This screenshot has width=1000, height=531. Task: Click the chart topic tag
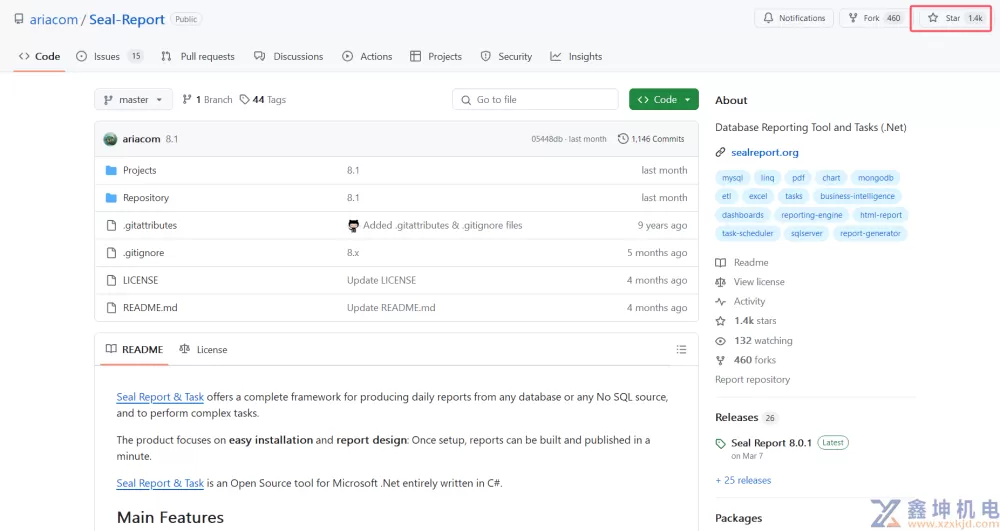coord(831,178)
